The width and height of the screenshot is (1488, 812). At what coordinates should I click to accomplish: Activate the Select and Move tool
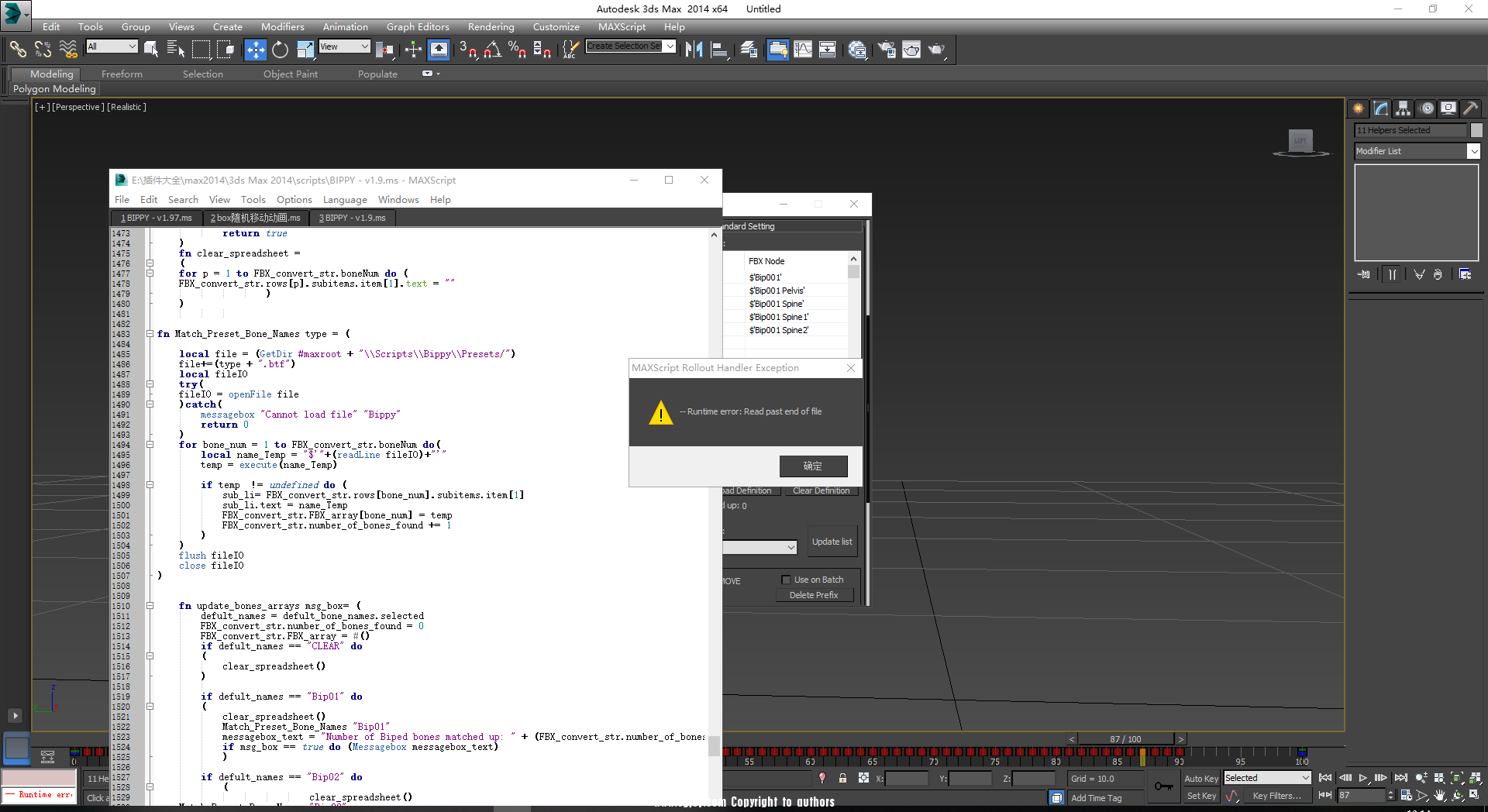point(255,50)
